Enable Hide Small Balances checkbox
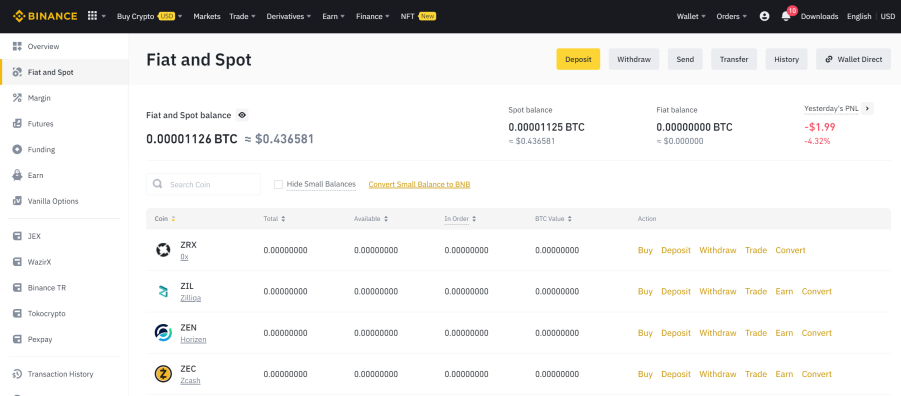Screen dimensions: 901x396 278,184
